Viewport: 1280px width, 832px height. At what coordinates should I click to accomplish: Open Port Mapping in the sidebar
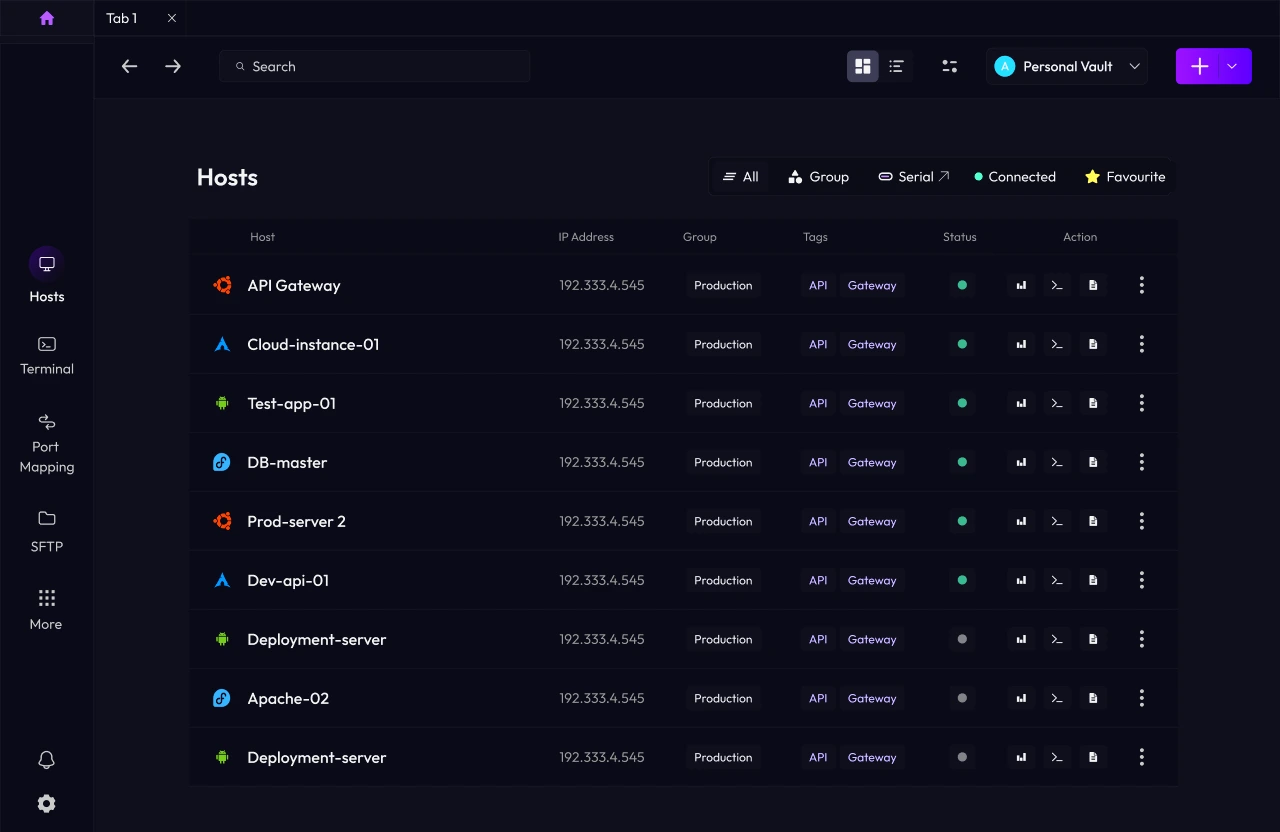click(x=46, y=444)
